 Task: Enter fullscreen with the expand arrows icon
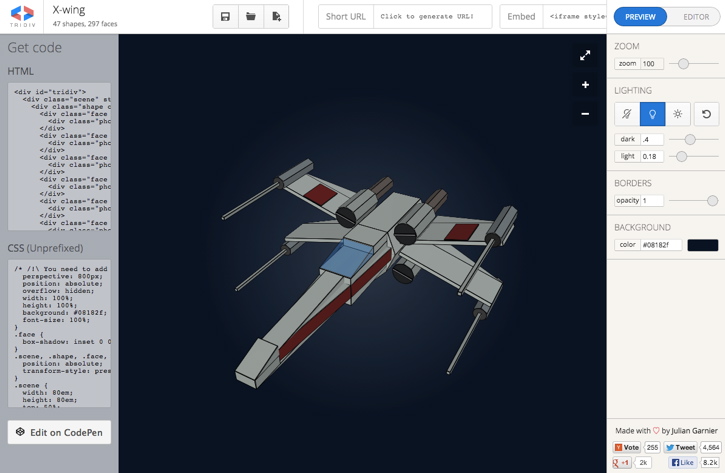tap(585, 55)
